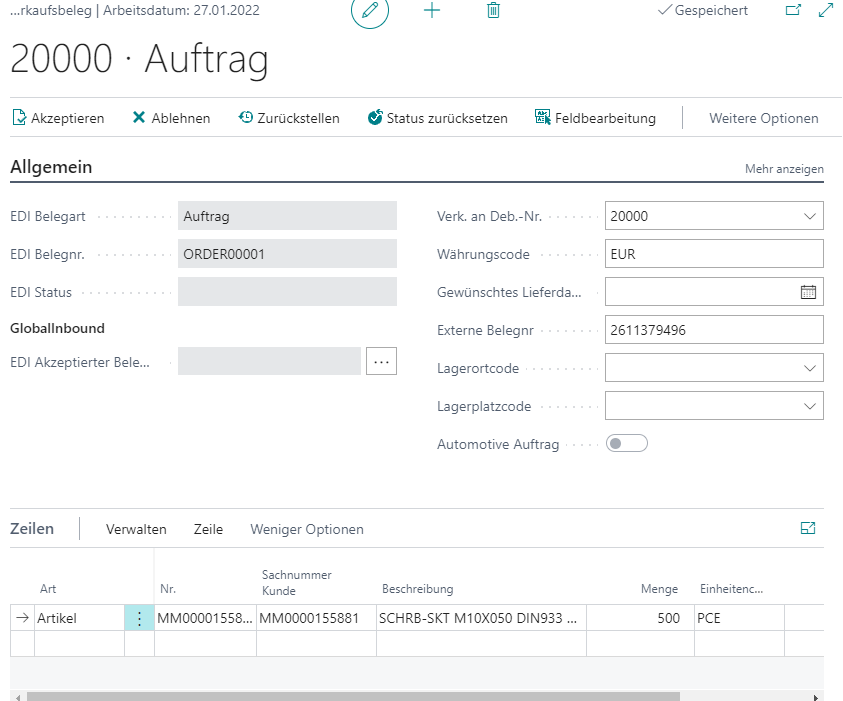Click the pencil edit icon at top
The height and width of the screenshot is (701, 843).
tap(370, 11)
